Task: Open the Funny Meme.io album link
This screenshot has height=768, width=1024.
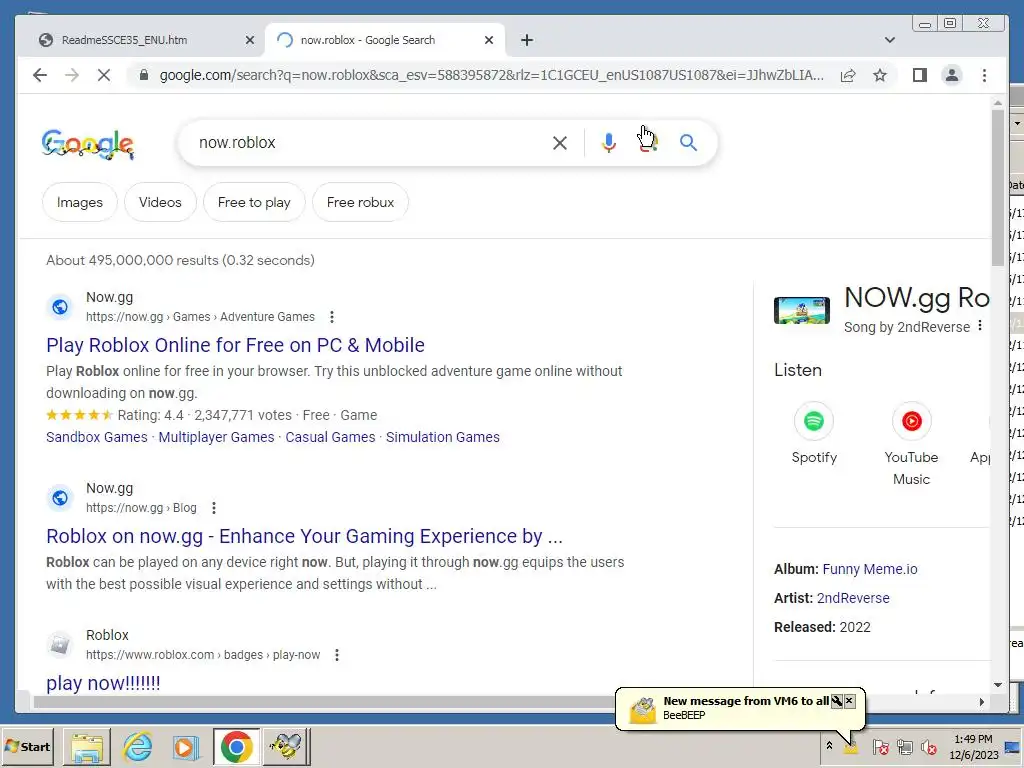Action: tap(870, 569)
